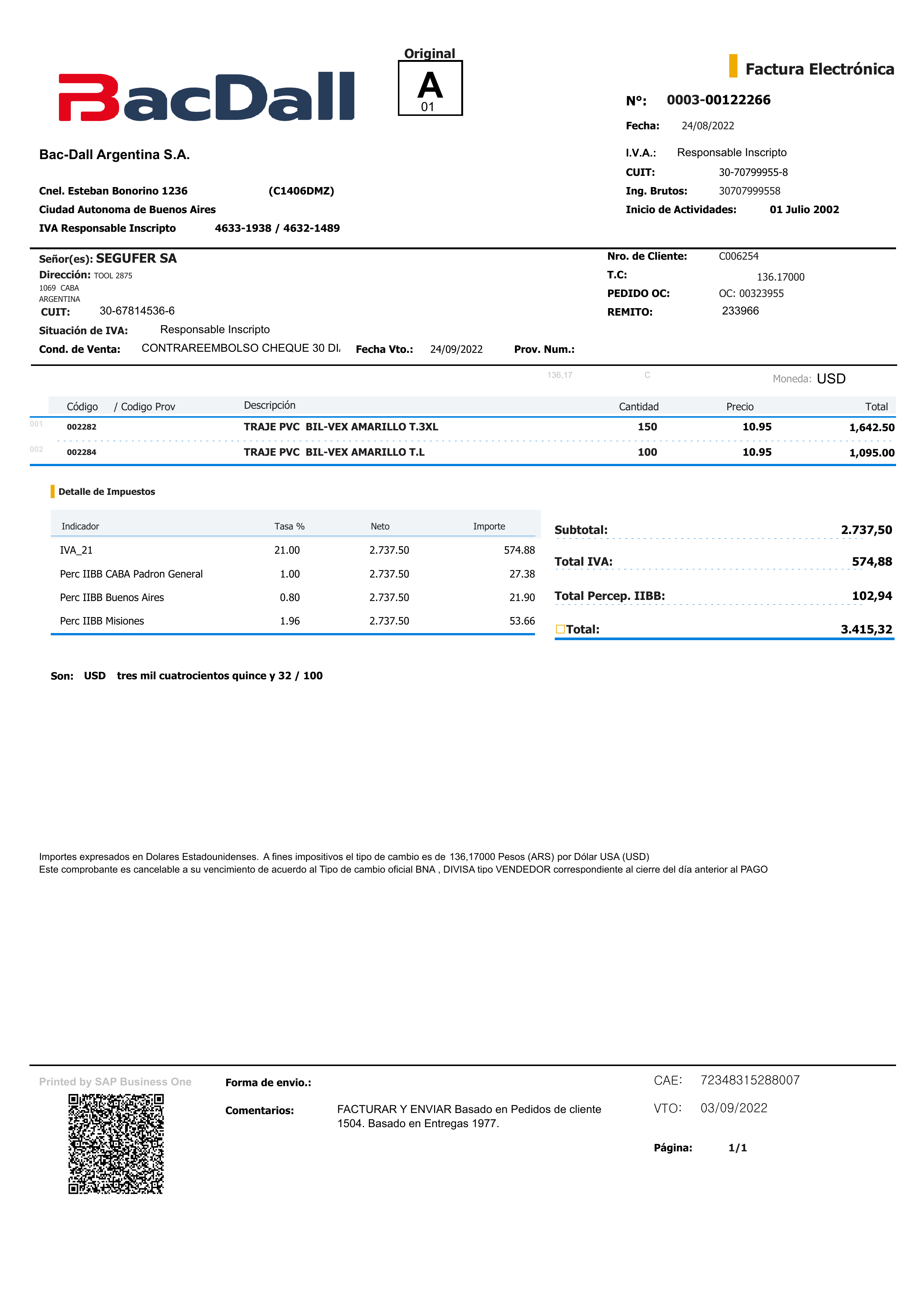Viewport: 924px width, 1306px height.
Task: Click the small yellow square before Total
Action: pos(560,629)
